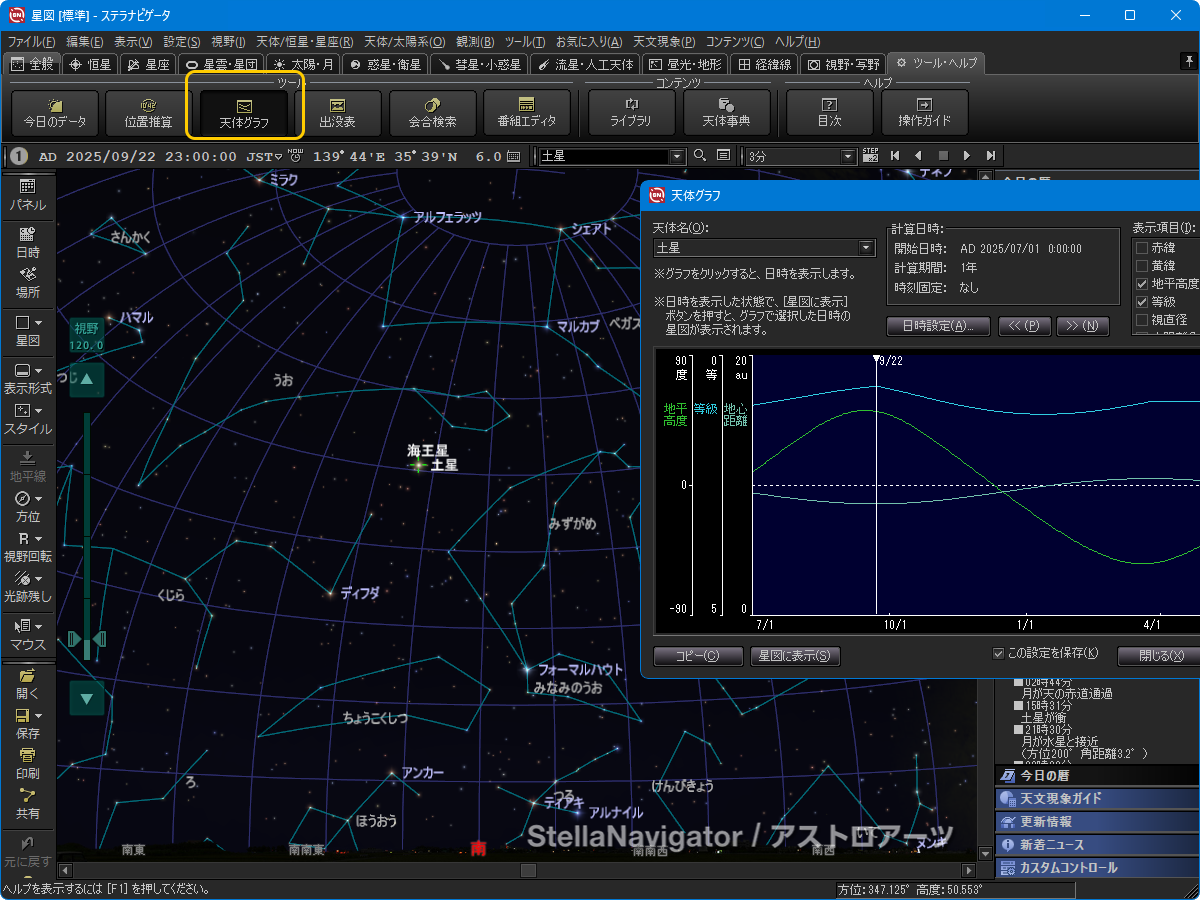This screenshot has width=1200, height=900.
Task: Skip to animation start with the rewind-to-beginning button
Action: (x=895, y=156)
